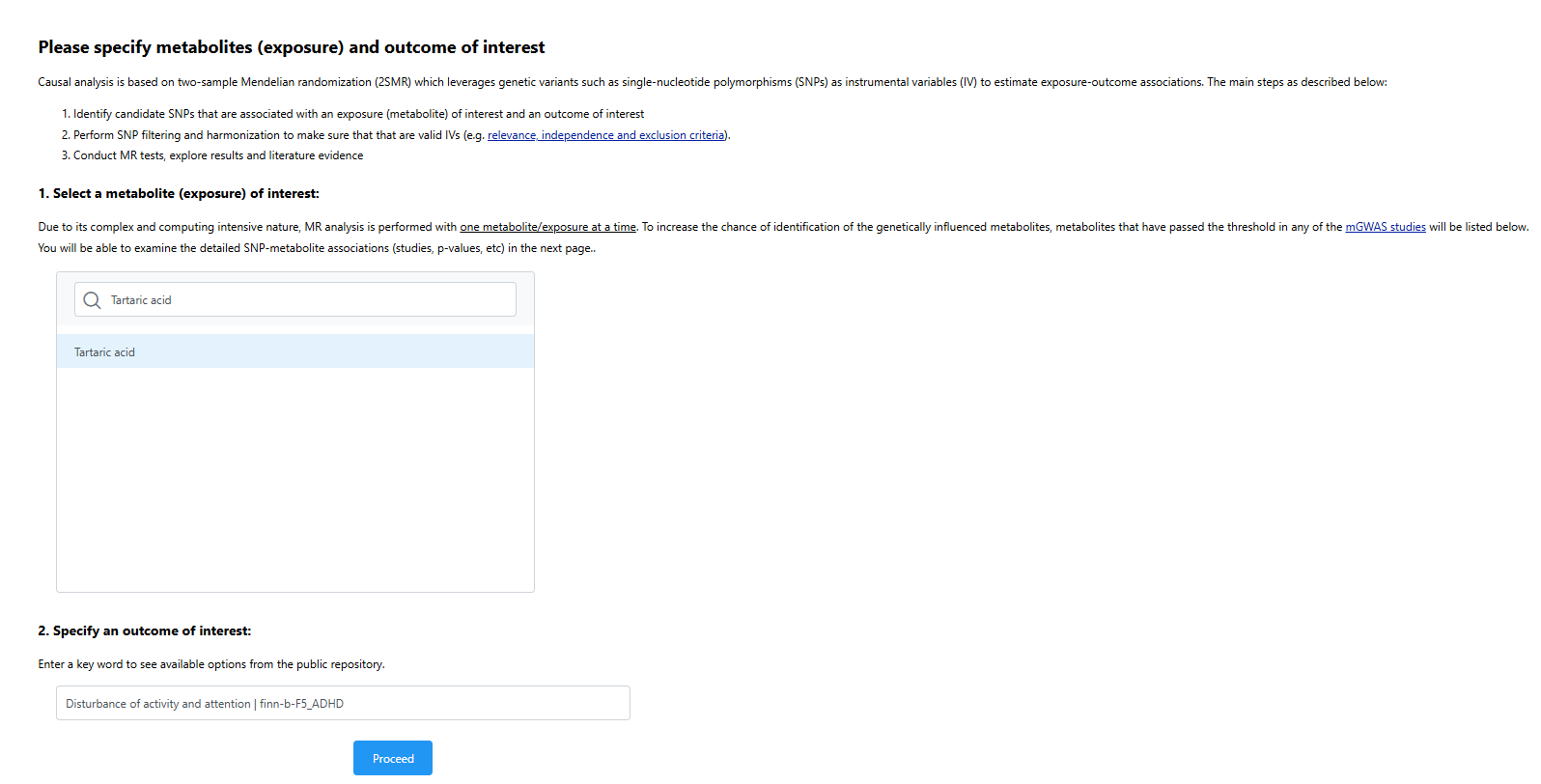Click the 'Enter a key word' hint text
The width and height of the screenshot is (1541, 784).
click(210, 664)
